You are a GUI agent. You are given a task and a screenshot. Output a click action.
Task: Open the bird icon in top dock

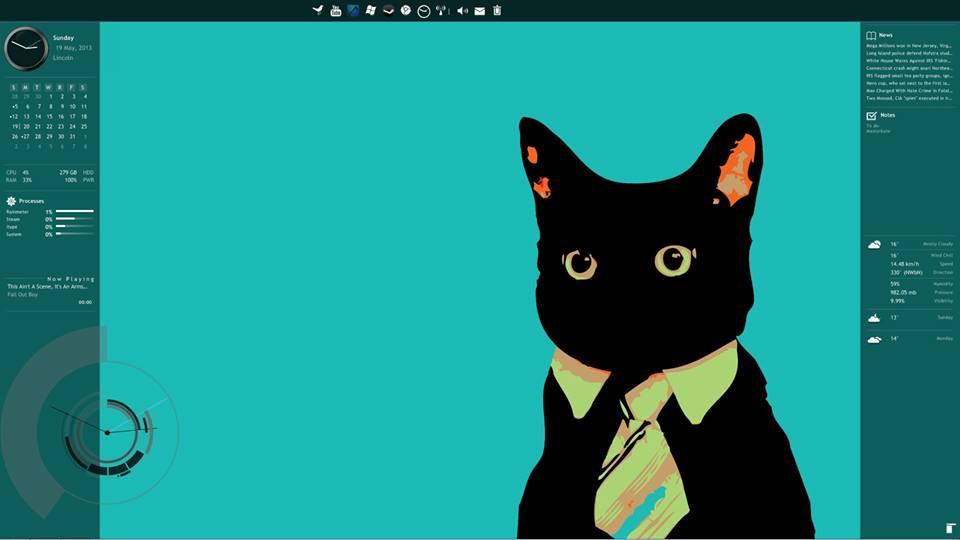(x=318, y=10)
